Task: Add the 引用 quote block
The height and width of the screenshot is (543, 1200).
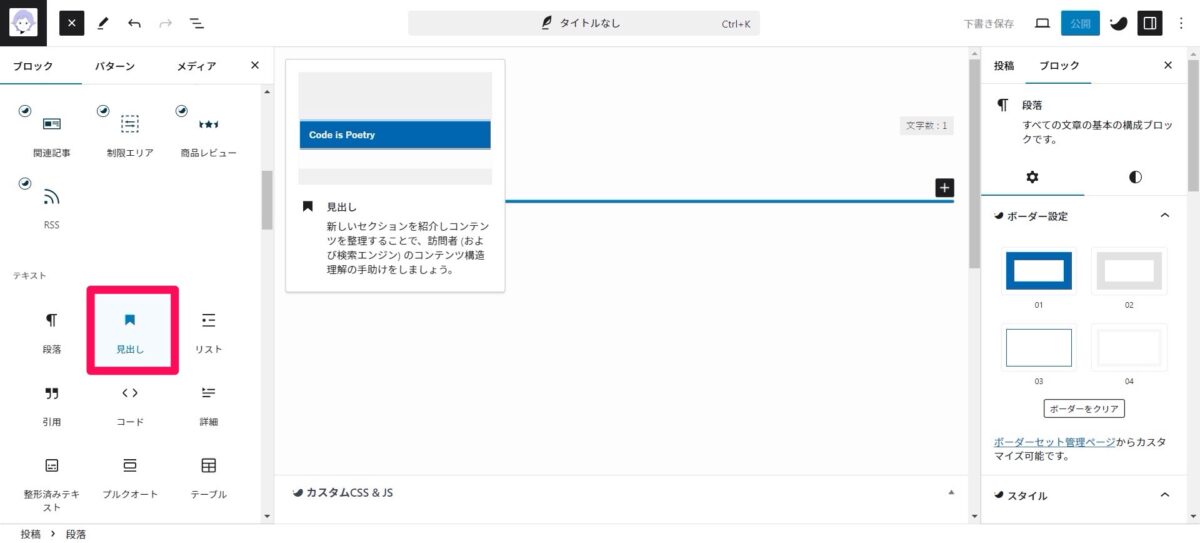Action: [x=52, y=403]
